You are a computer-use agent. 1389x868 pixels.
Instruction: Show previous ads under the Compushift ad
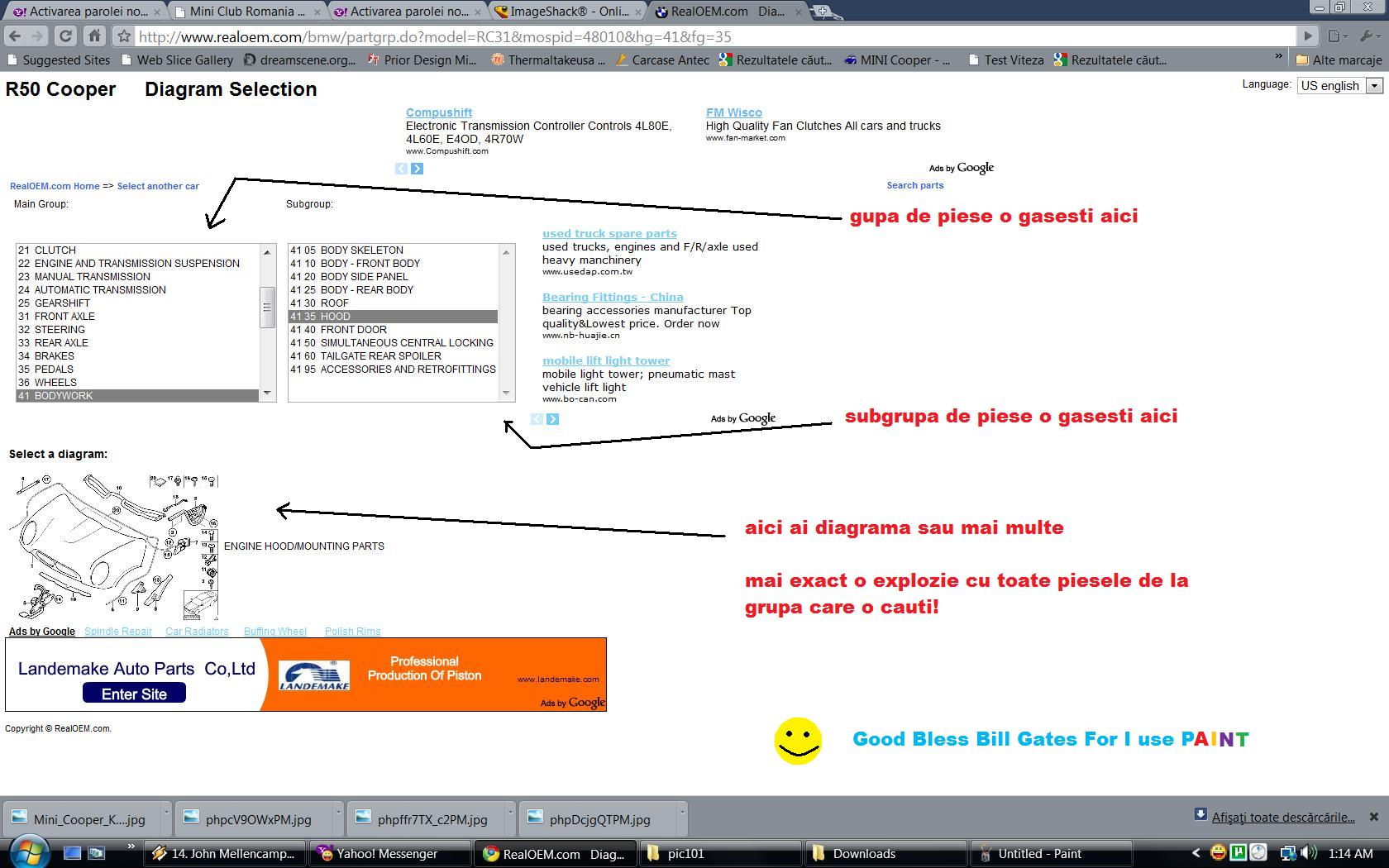[x=401, y=169]
